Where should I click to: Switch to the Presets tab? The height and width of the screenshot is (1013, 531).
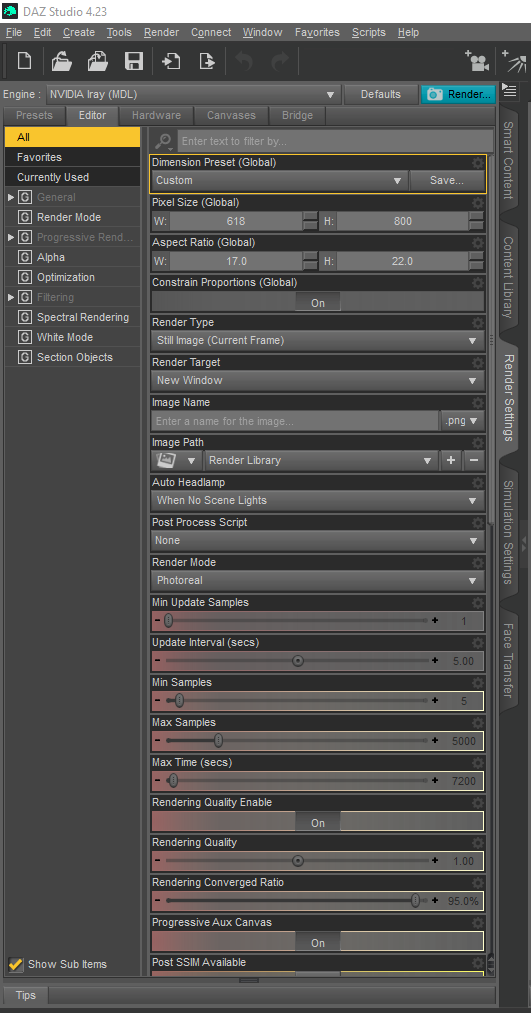coord(34,116)
